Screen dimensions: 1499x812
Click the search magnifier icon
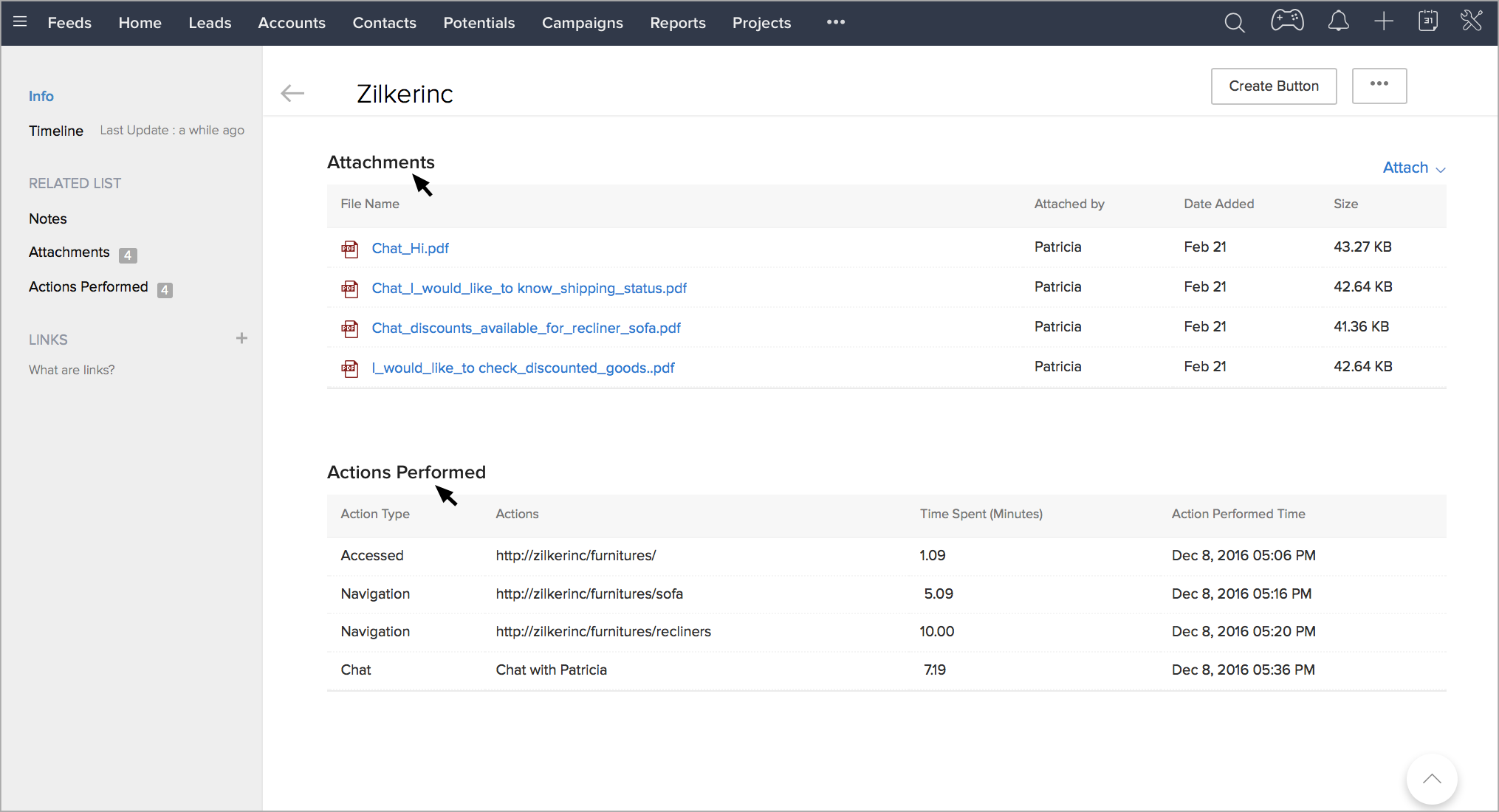click(1234, 22)
